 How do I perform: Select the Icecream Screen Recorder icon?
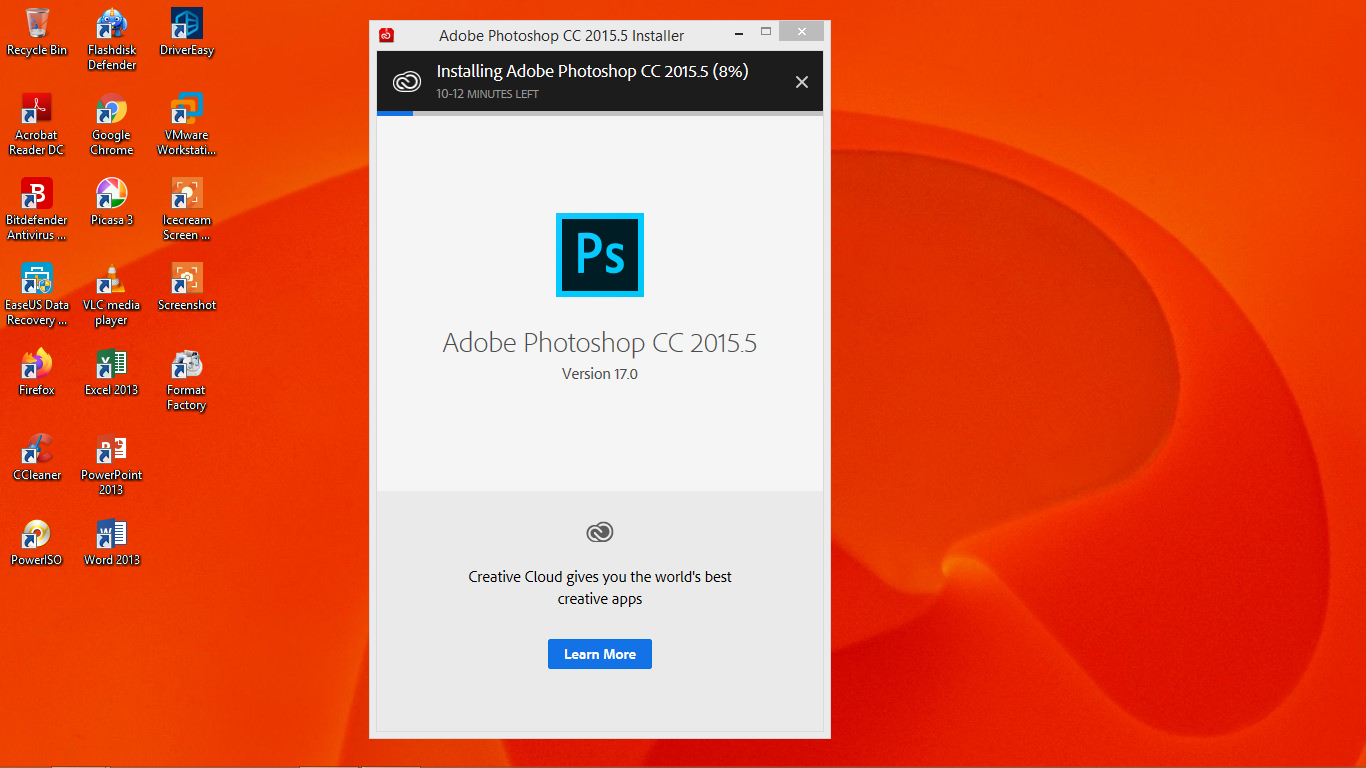coord(187,209)
